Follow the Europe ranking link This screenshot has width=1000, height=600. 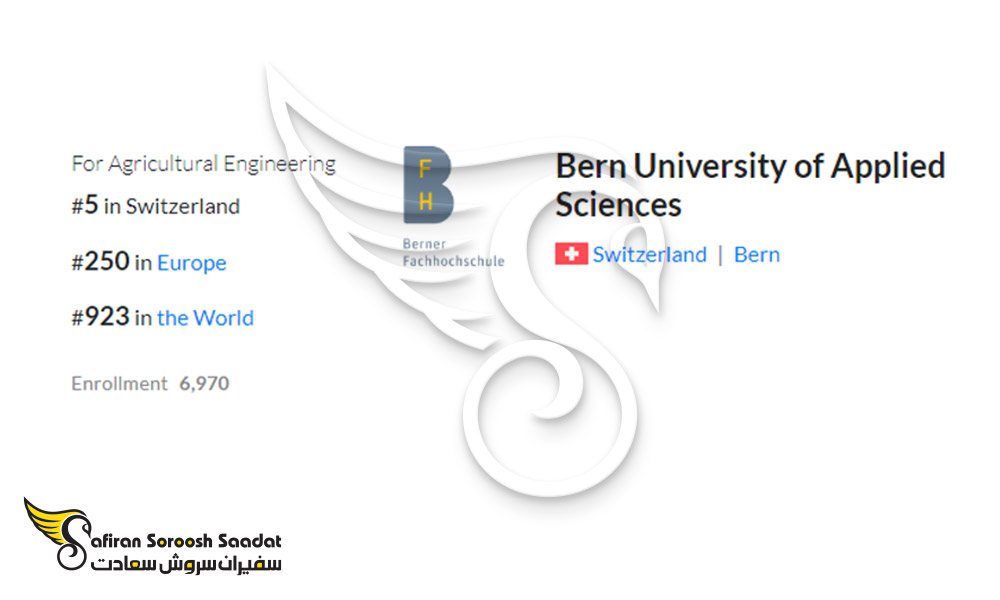click(191, 263)
